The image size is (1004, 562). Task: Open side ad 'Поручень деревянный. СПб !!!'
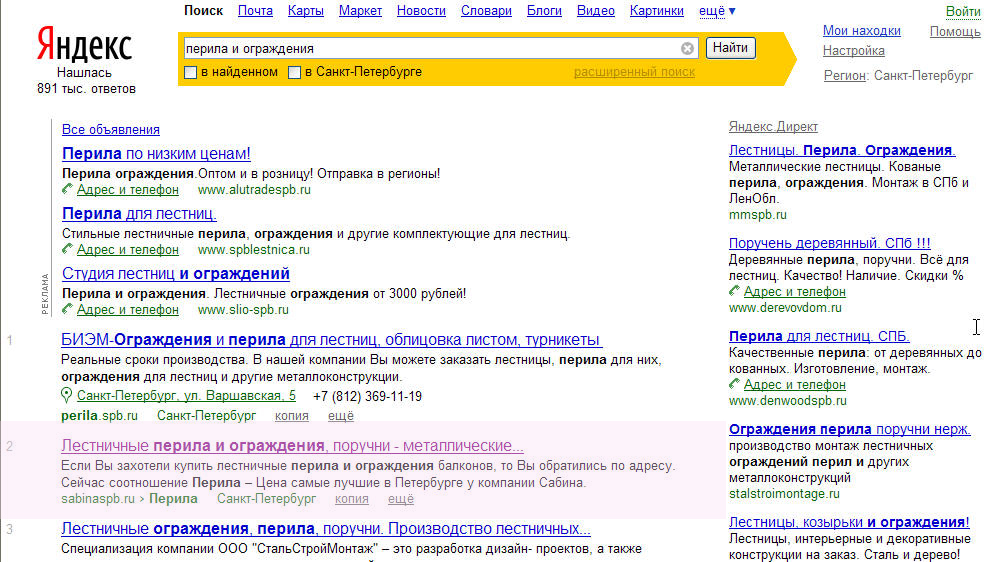pyautogui.click(x=829, y=243)
